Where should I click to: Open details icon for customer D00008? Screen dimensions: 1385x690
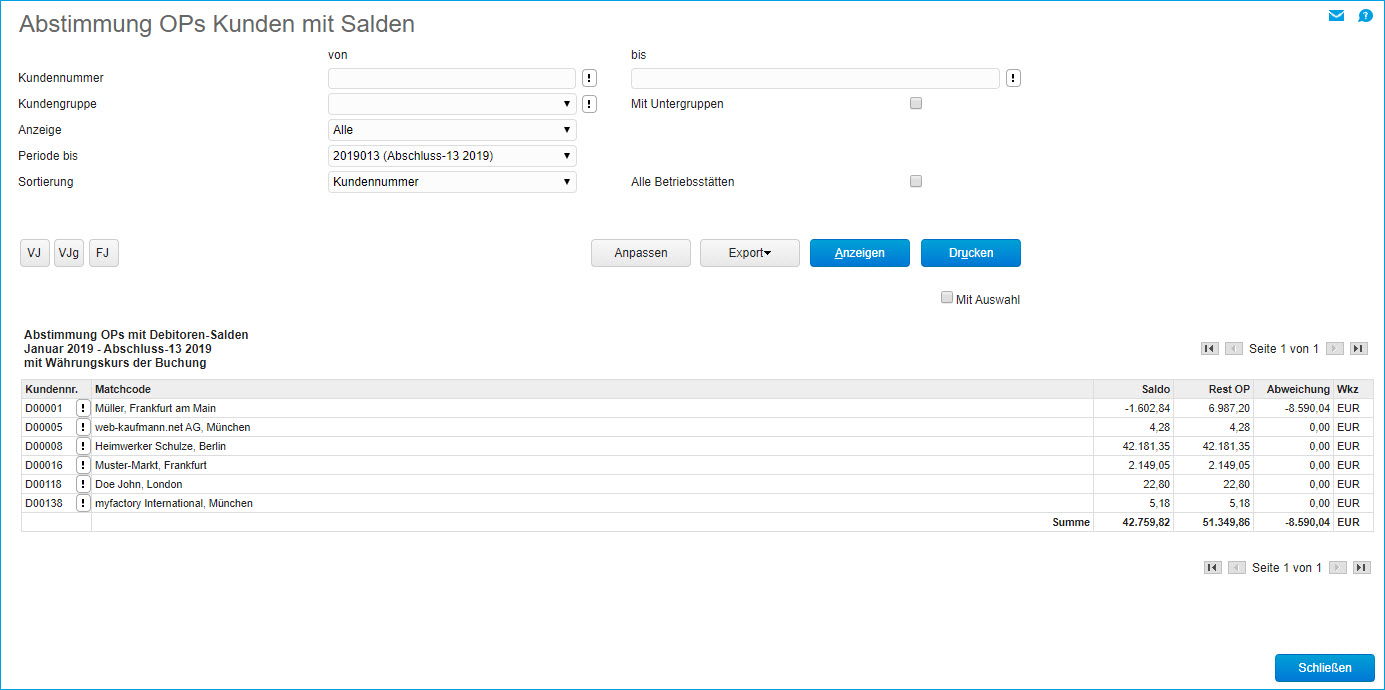[x=83, y=446]
